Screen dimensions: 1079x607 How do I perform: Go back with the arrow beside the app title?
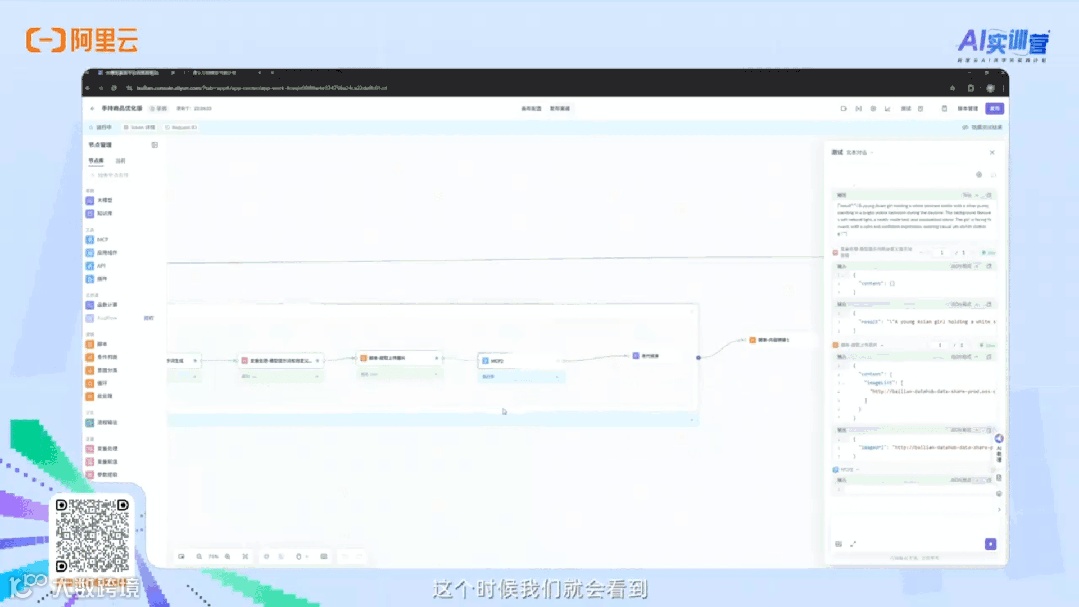click(x=92, y=109)
